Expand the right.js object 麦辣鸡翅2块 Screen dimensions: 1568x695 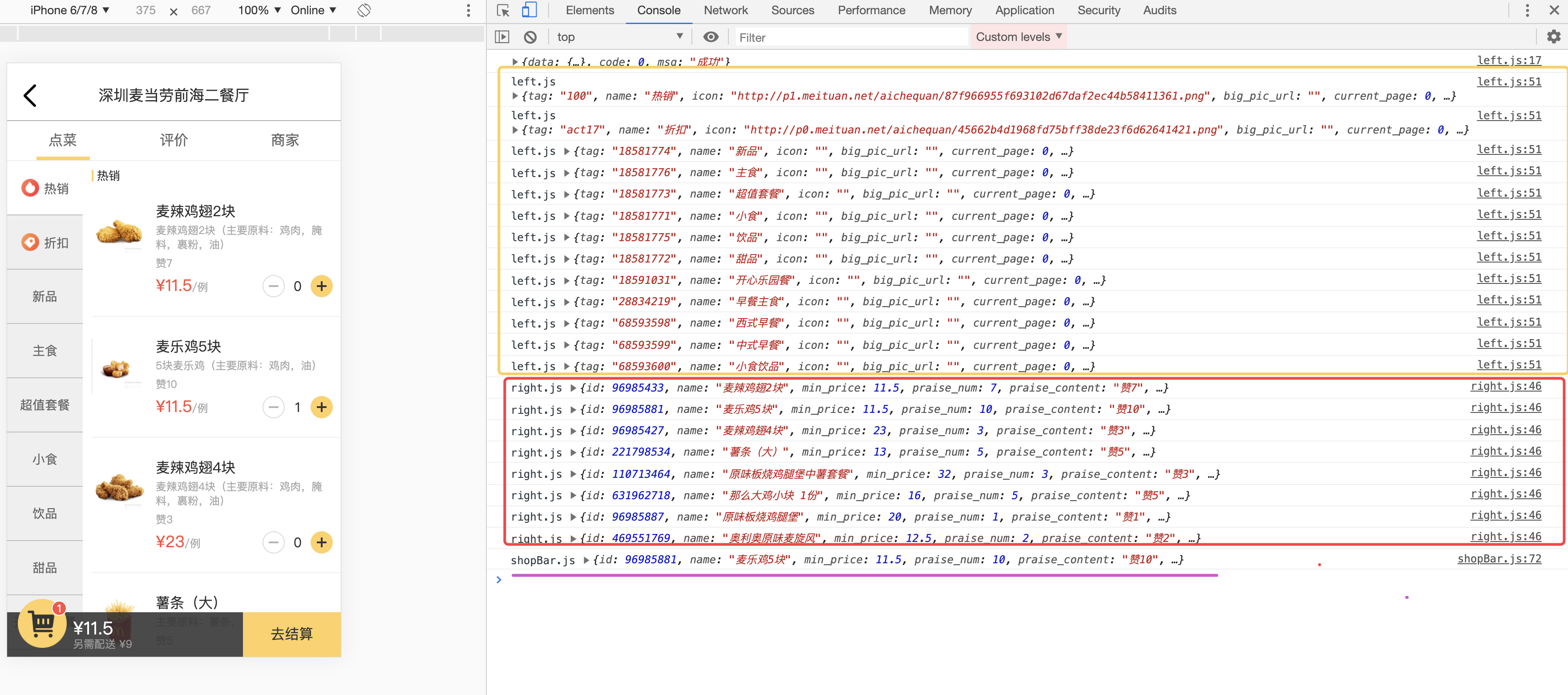[x=573, y=388]
